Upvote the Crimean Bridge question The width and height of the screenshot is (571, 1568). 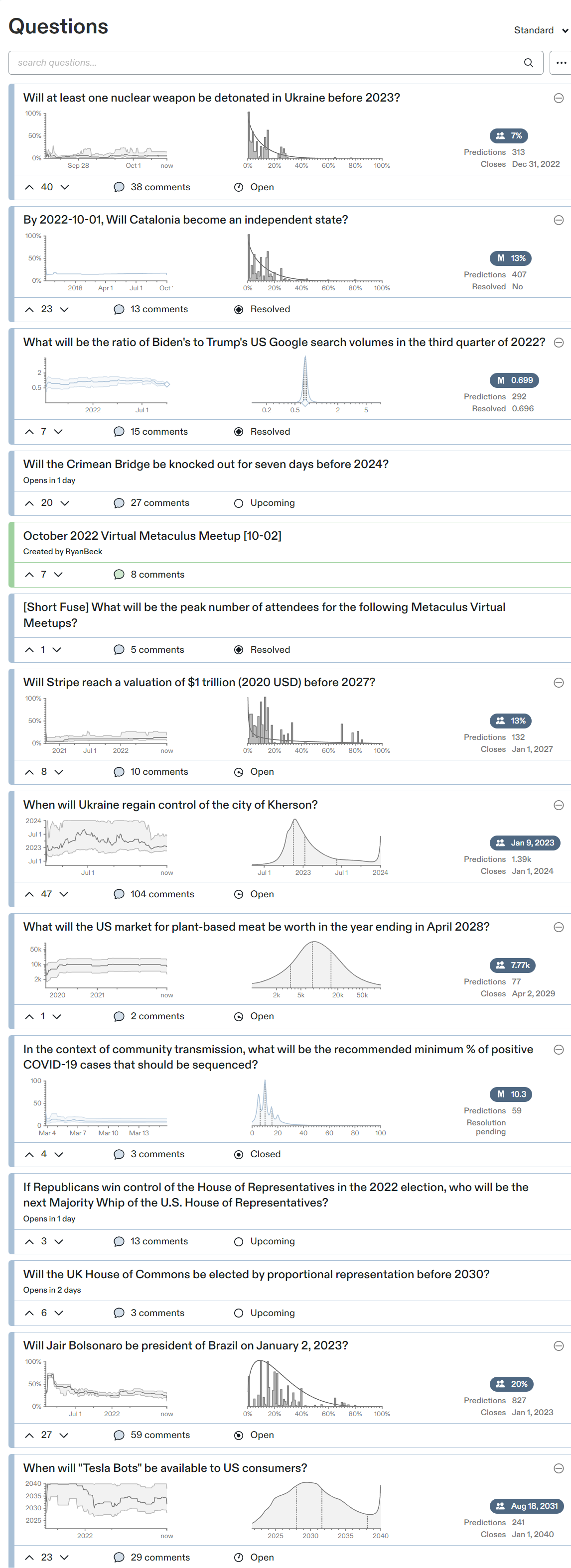point(29,503)
